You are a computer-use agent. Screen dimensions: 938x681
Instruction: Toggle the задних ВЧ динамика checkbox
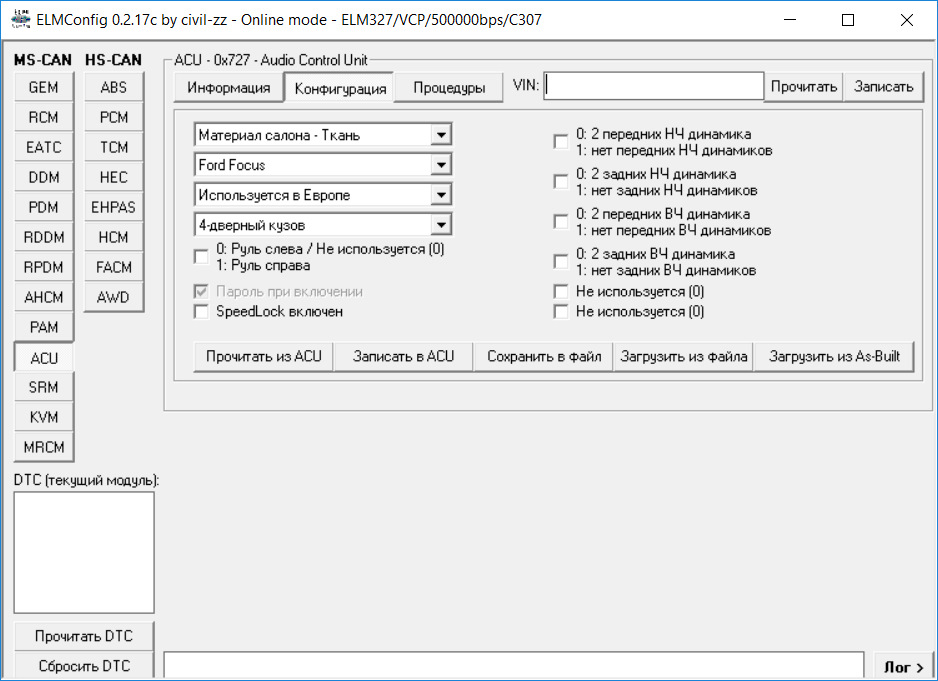pyautogui.click(x=561, y=262)
